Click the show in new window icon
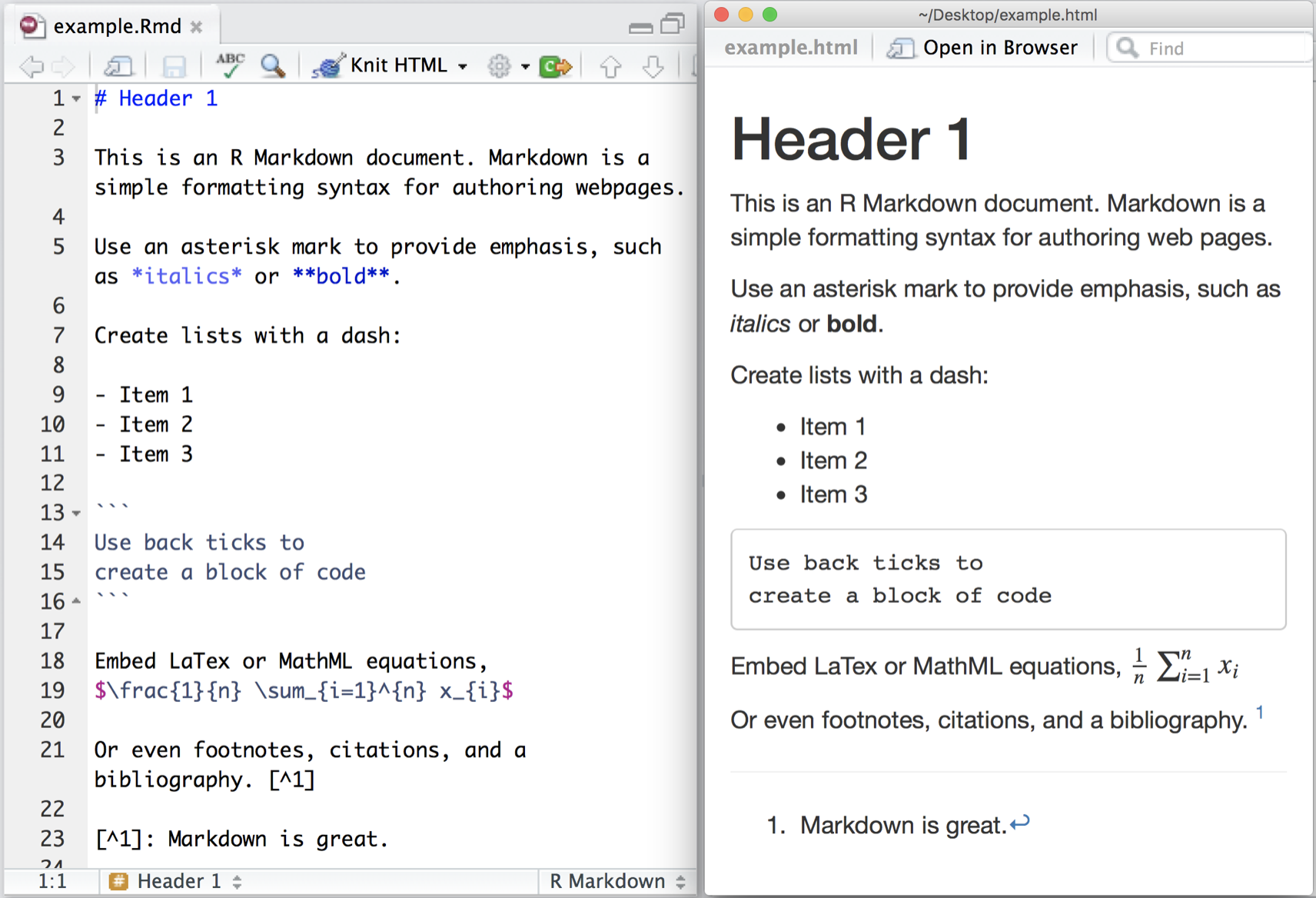 coord(118,67)
